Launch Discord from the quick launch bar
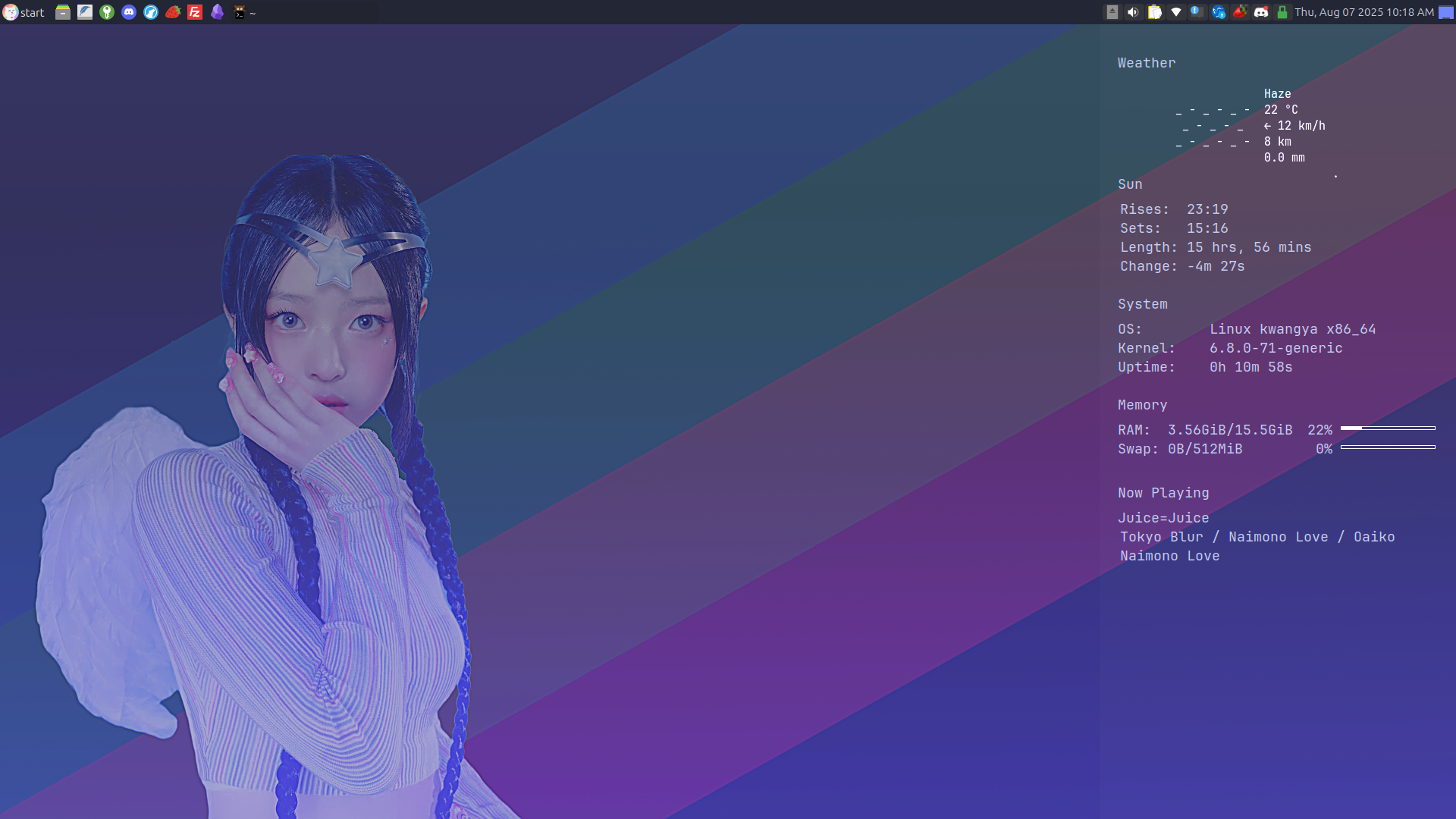 tap(128, 12)
